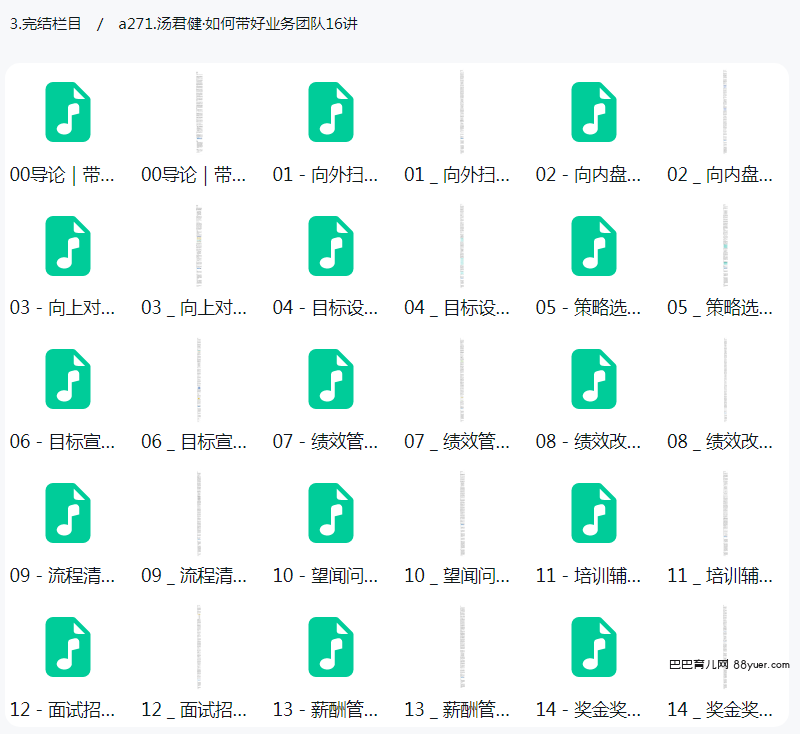Select file name '10 _ 望闻问...'
Viewport: 800px width, 734px height.
(457, 575)
